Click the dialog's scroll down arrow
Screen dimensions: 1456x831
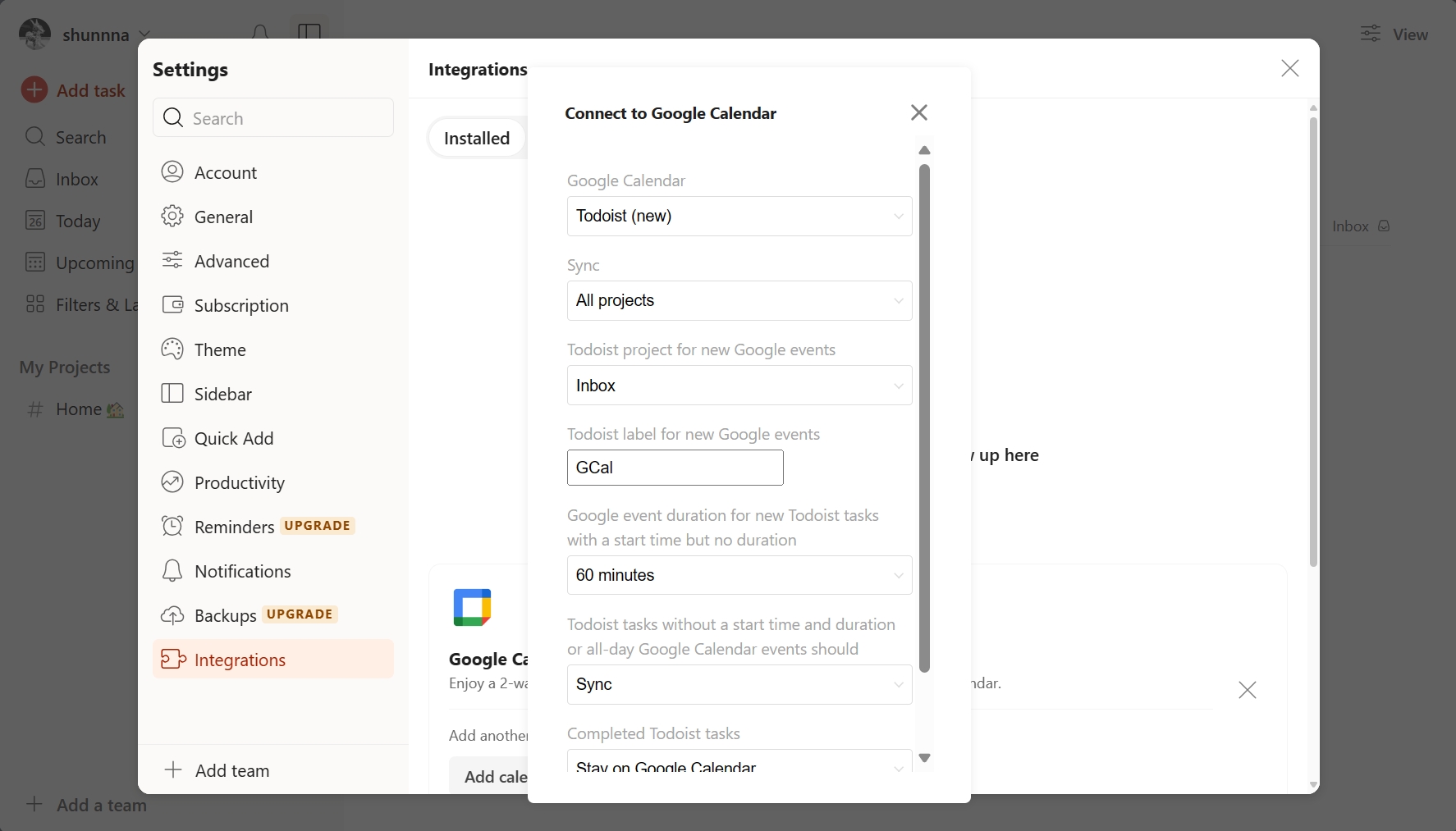tap(925, 758)
